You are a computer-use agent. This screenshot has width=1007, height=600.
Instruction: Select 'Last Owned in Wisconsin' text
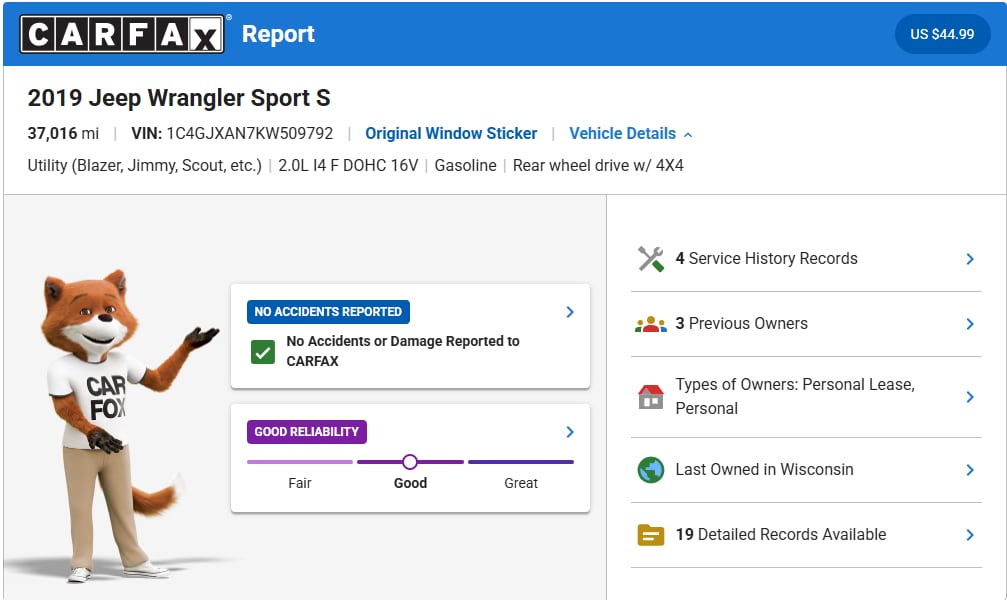pyautogui.click(x=764, y=470)
